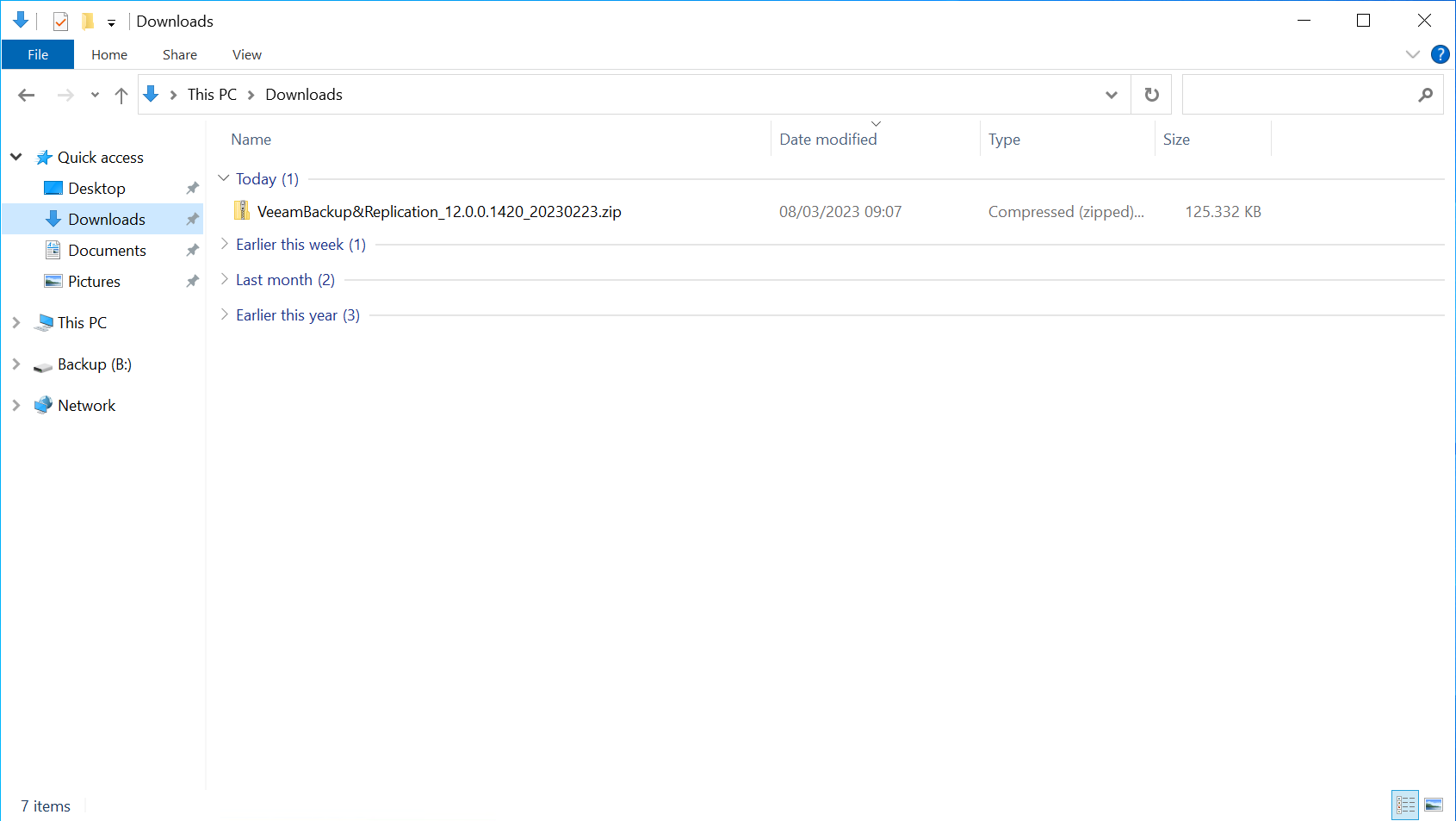Image resolution: width=1456 pixels, height=821 pixels.
Task: Click the Compressed (zipped) type cell
Action: [x=1066, y=212]
